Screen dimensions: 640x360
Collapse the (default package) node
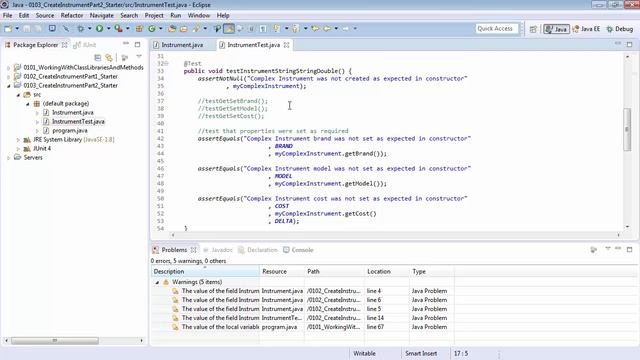[x=28, y=104]
